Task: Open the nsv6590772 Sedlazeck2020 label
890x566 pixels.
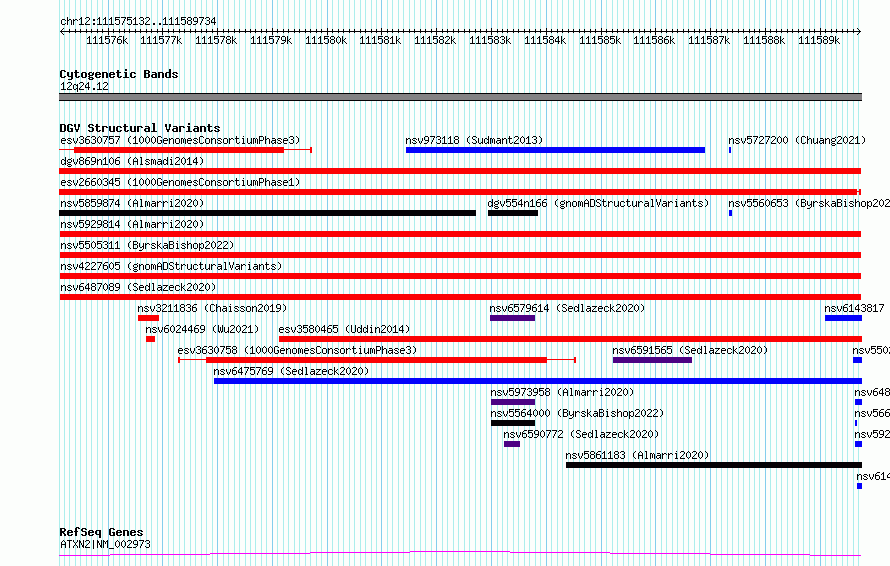Action: click(581, 434)
